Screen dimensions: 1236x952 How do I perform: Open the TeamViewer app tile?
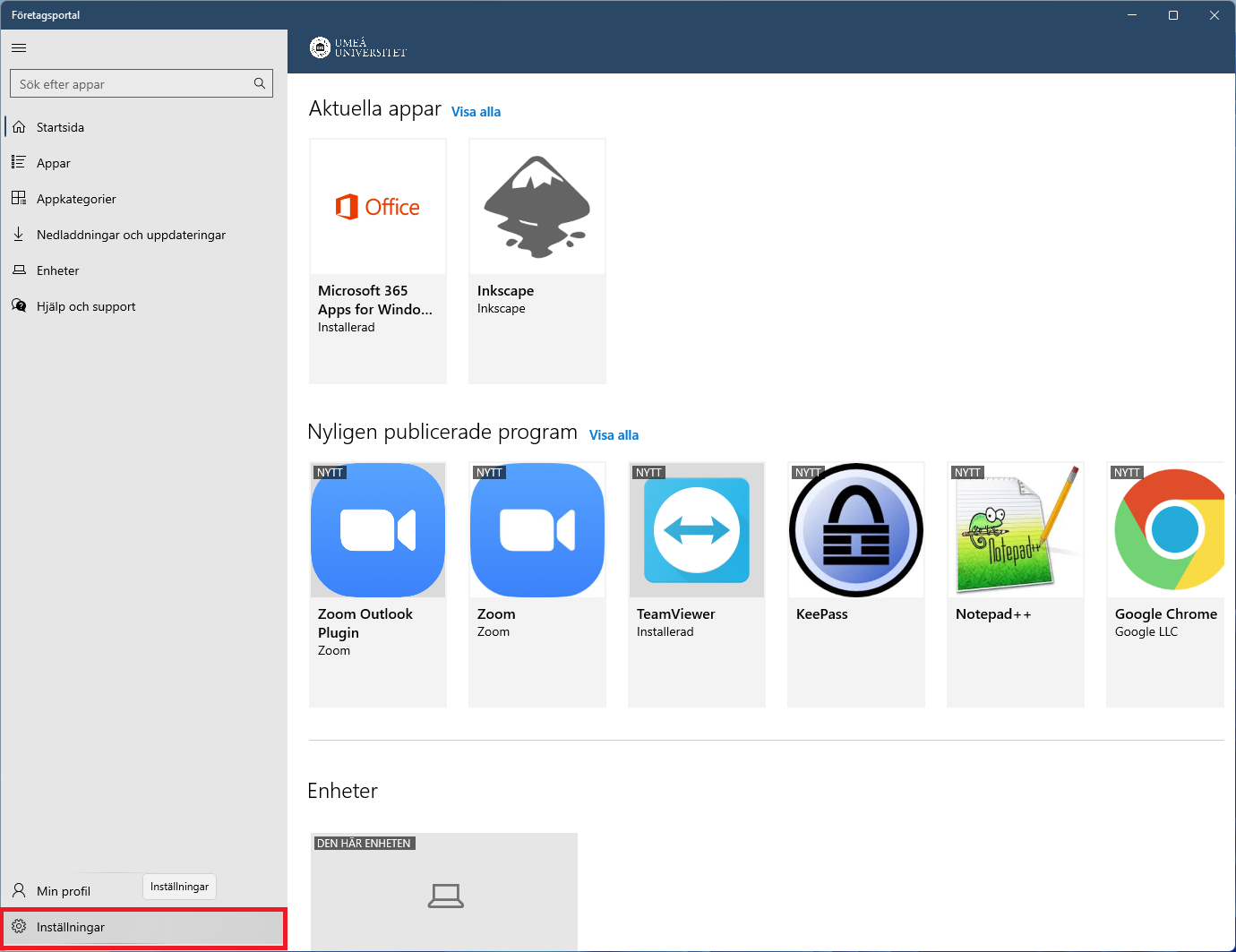696,584
